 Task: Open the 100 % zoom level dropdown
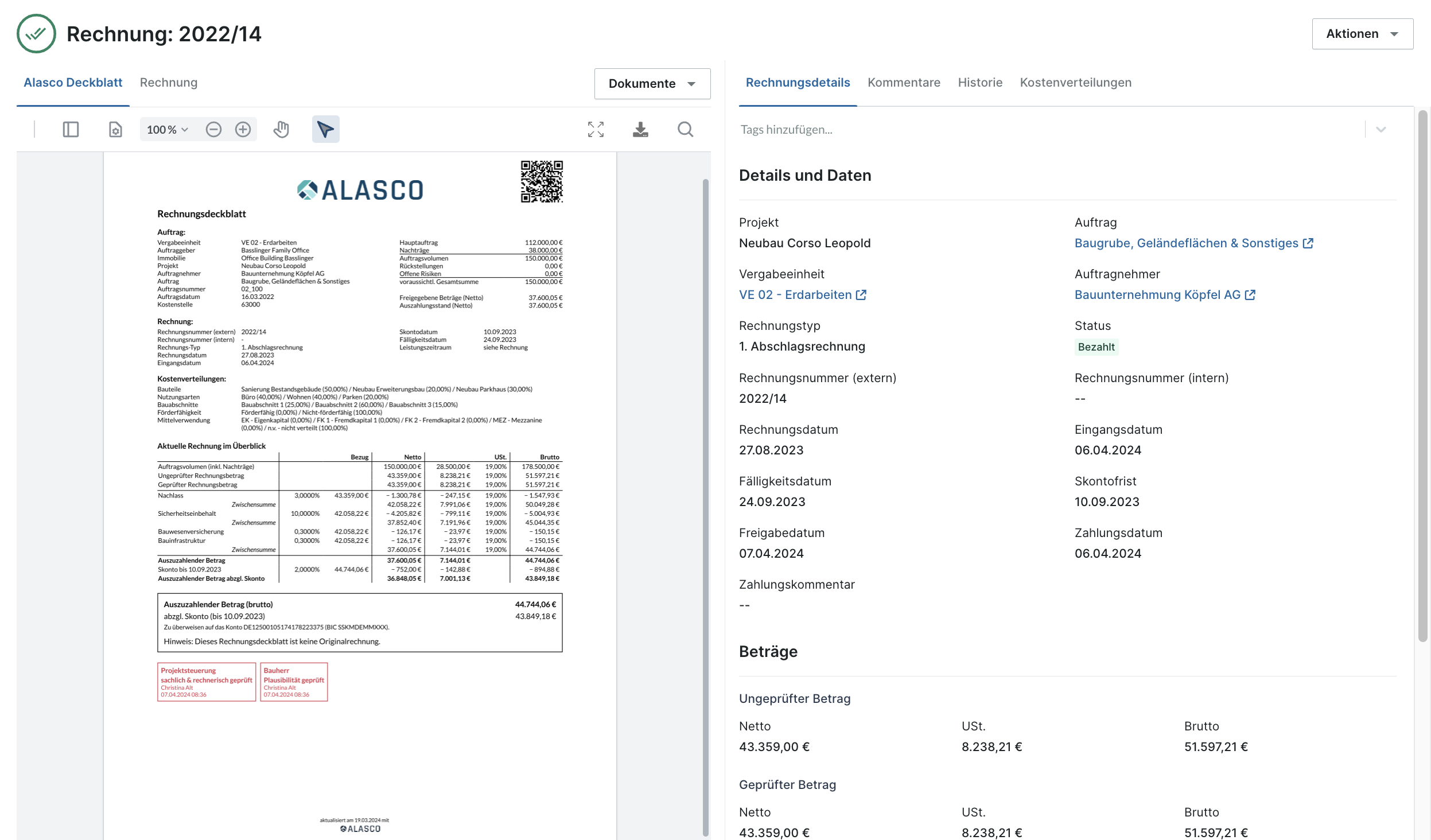[x=168, y=130]
